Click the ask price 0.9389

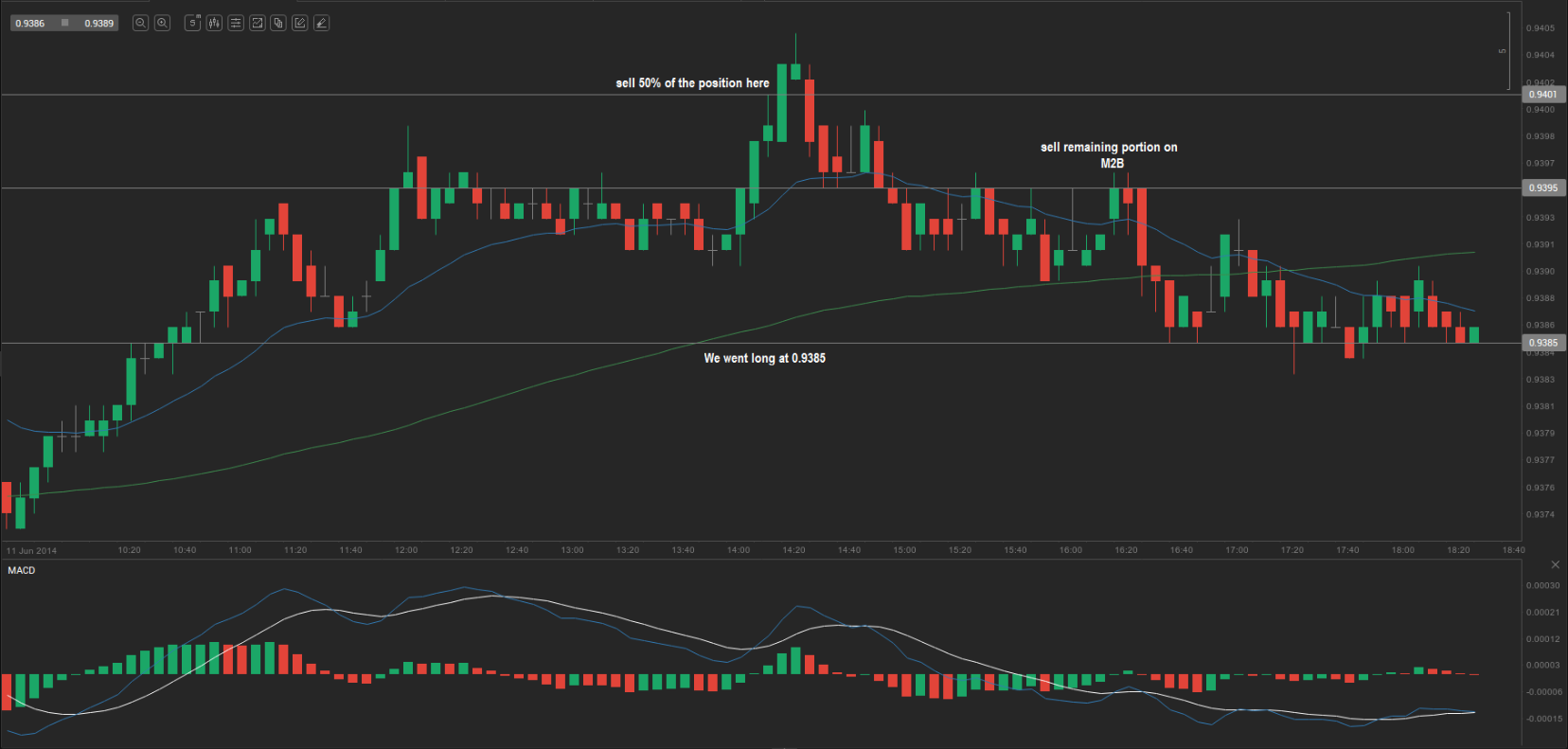[x=98, y=24]
